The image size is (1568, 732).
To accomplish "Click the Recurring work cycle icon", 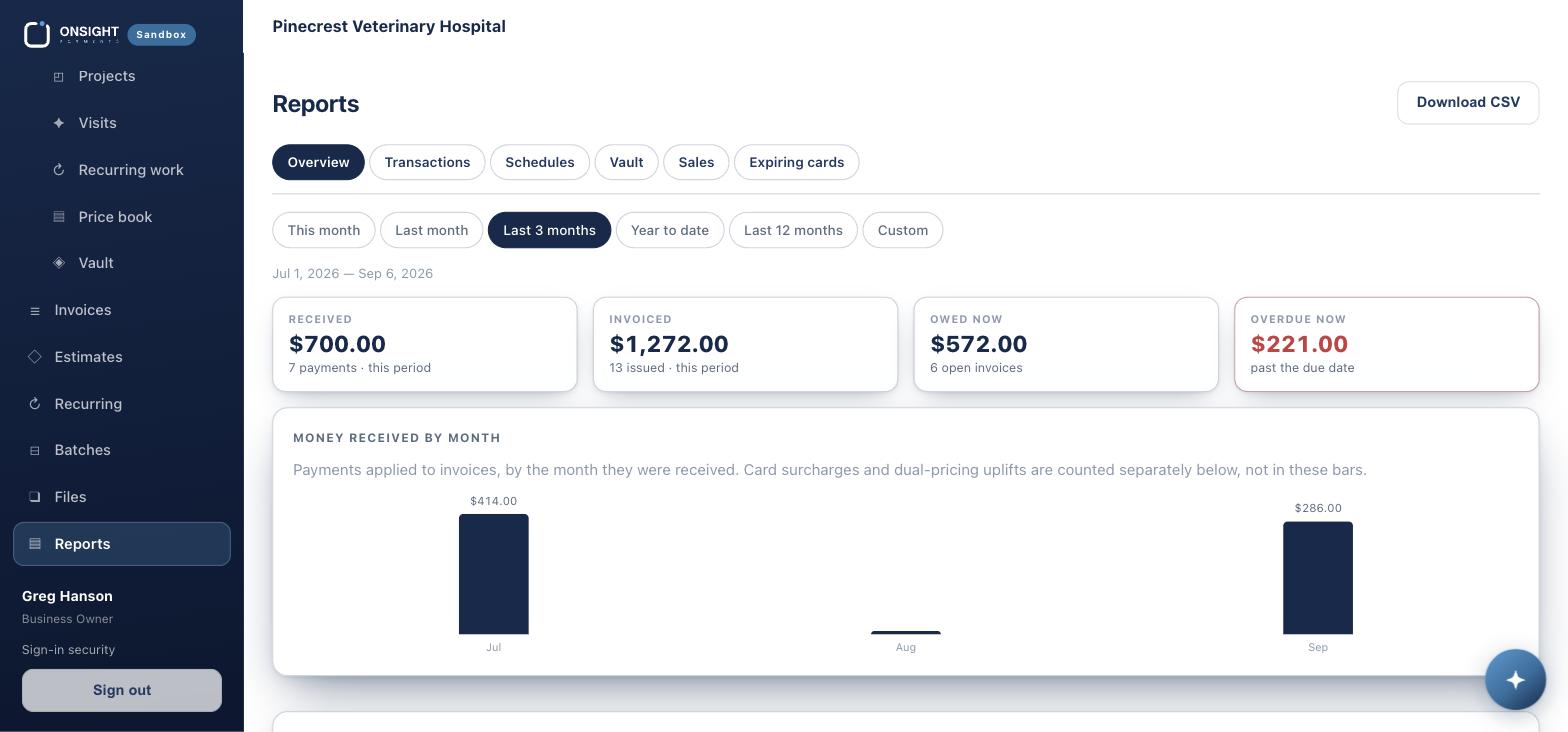I will [x=59, y=170].
